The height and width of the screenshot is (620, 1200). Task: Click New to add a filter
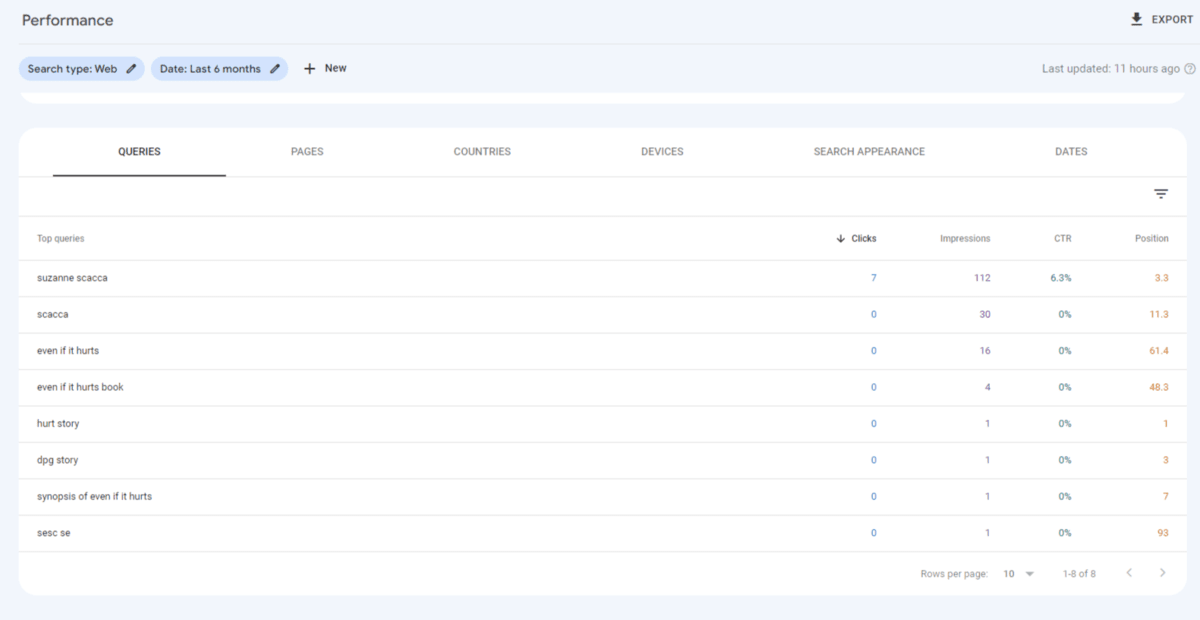337,68
